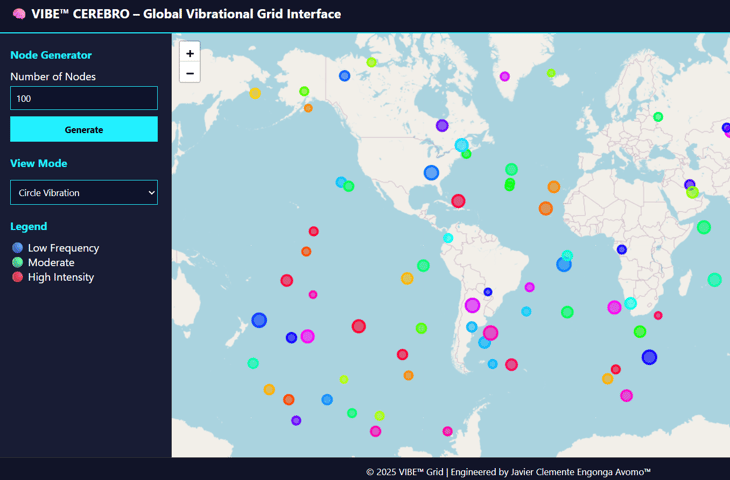The image size is (730, 480).
Task: Click the cyan node near Colombia
Action: [x=448, y=238]
